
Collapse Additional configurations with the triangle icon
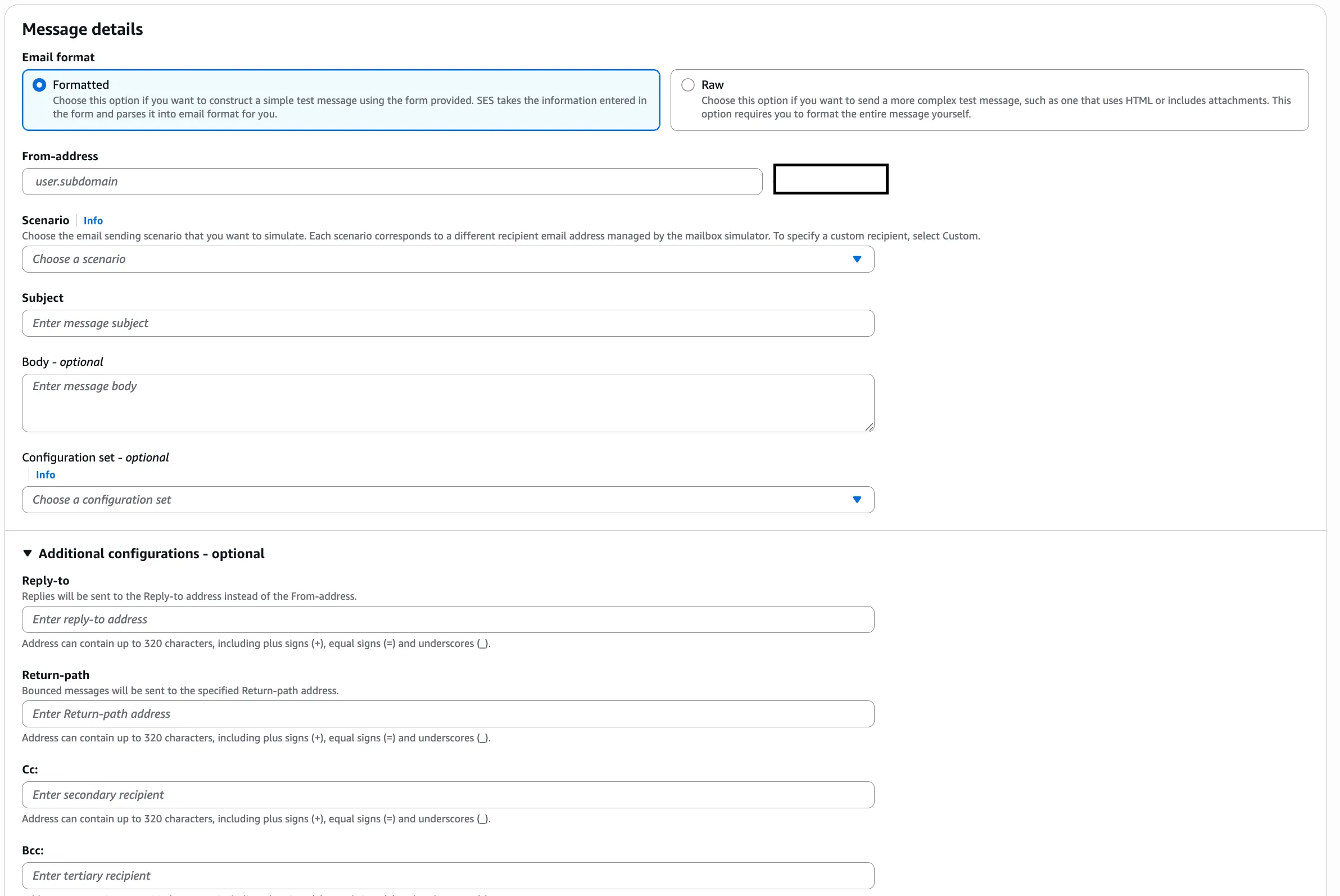(x=28, y=553)
